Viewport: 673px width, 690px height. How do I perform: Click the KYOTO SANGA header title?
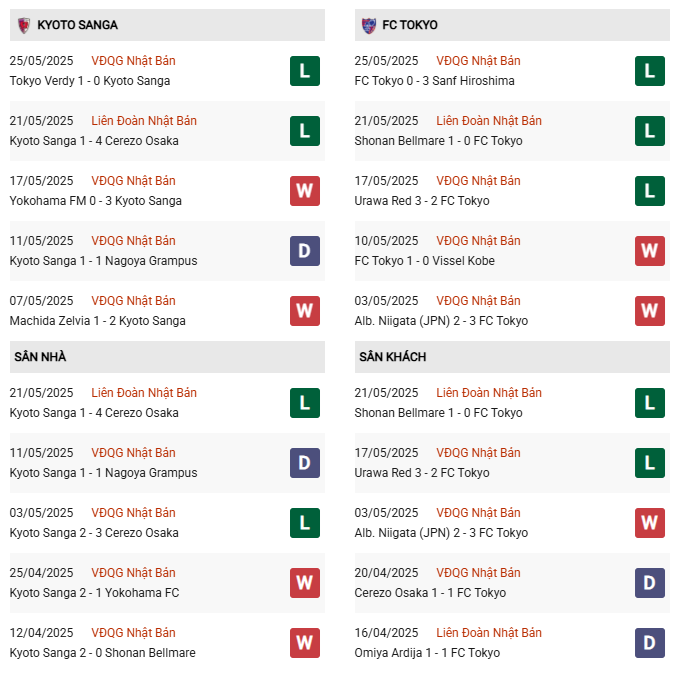tap(77, 25)
